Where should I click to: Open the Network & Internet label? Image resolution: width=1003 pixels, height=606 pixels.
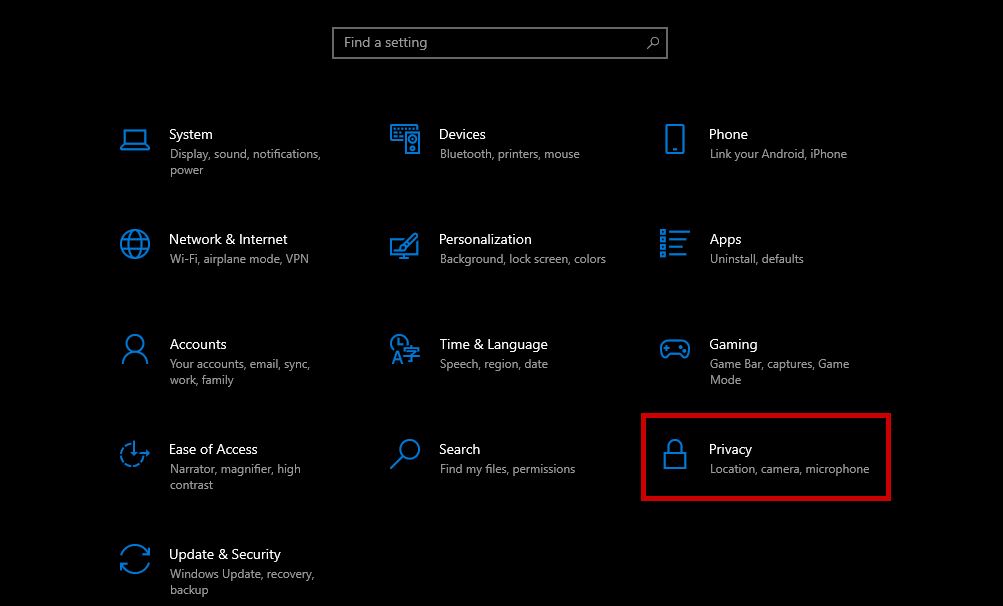coord(228,239)
